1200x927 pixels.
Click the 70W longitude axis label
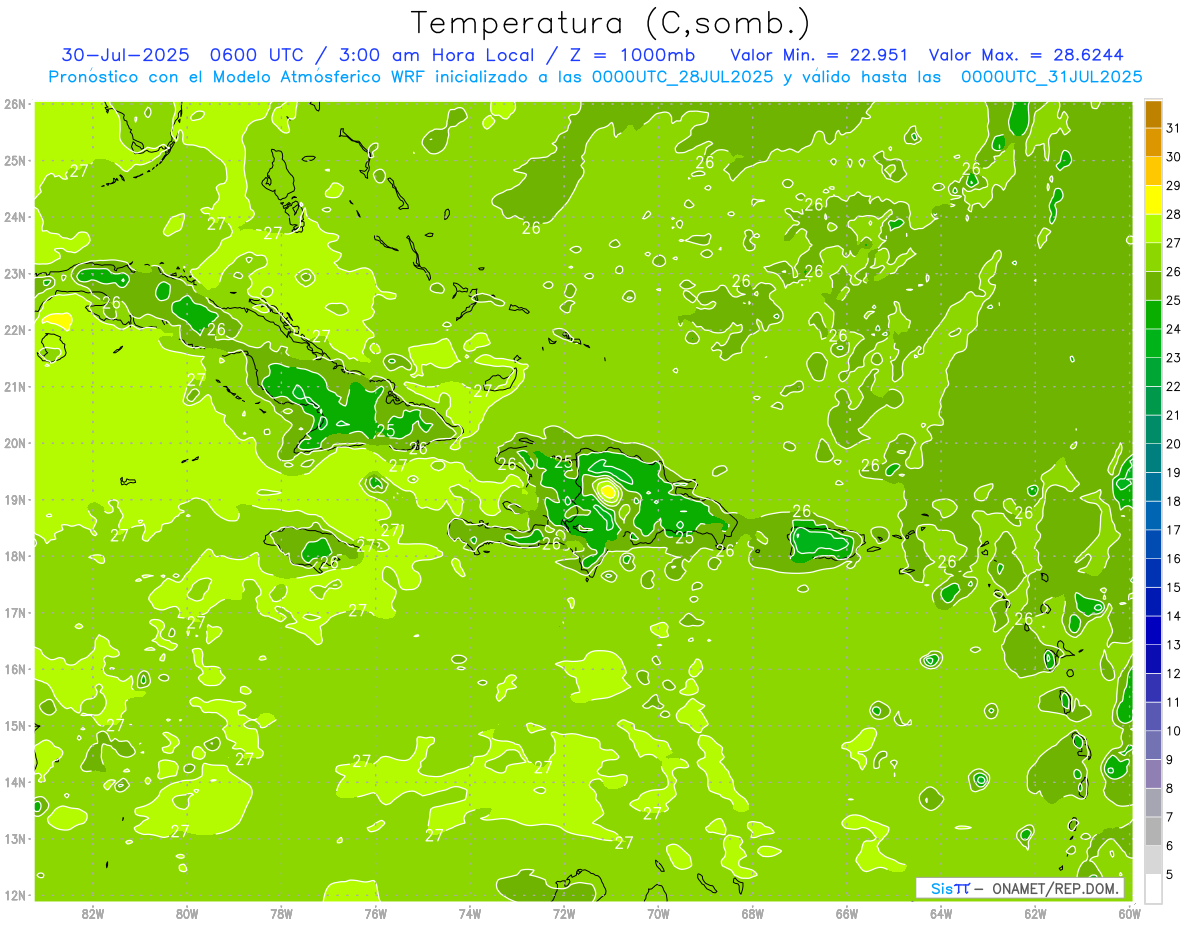(x=658, y=913)
